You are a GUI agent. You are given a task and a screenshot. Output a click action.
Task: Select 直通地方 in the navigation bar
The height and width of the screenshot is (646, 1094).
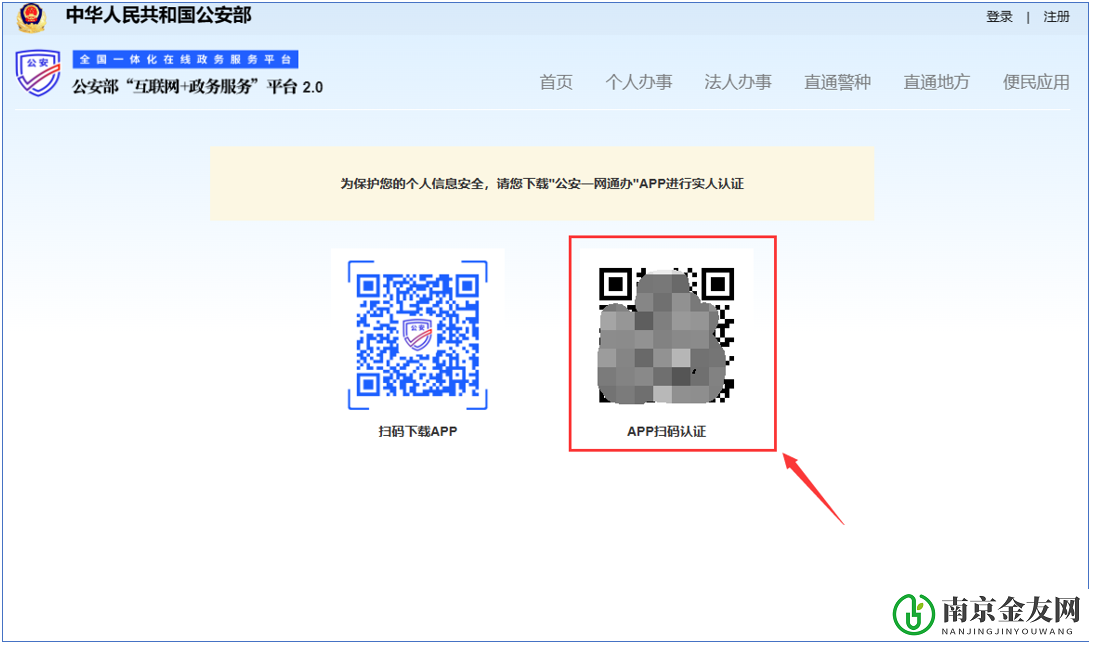937,82
